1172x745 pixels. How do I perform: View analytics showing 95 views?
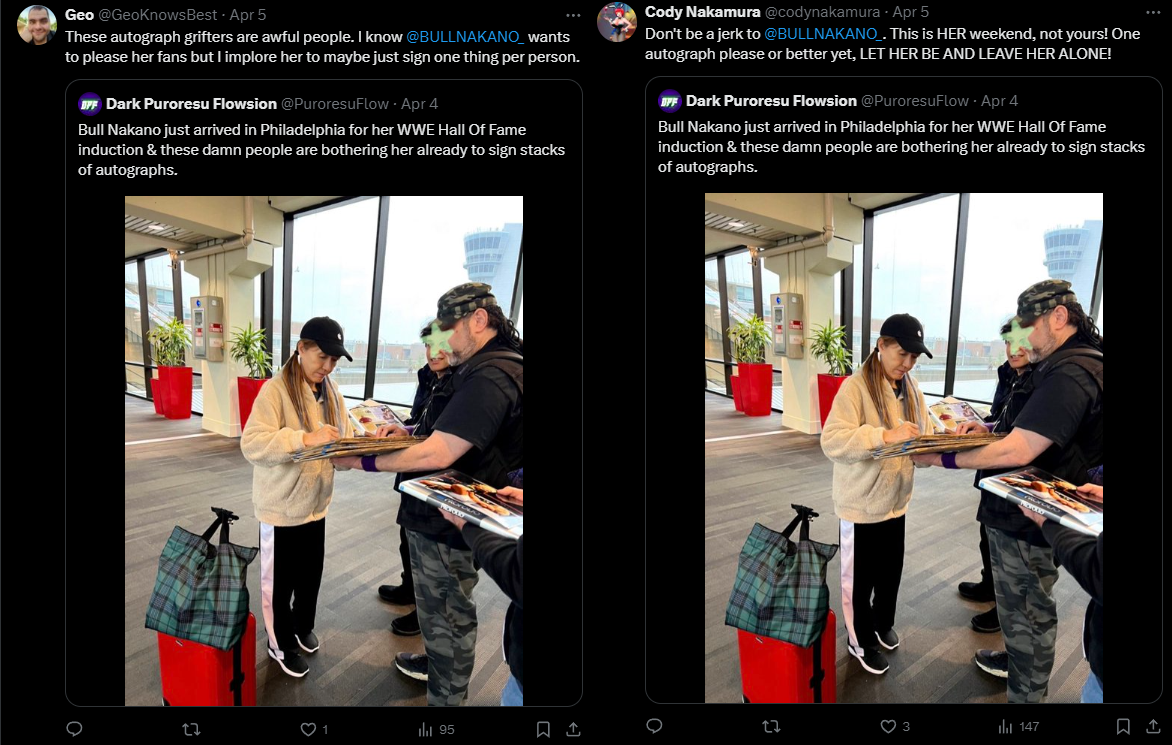436,729
